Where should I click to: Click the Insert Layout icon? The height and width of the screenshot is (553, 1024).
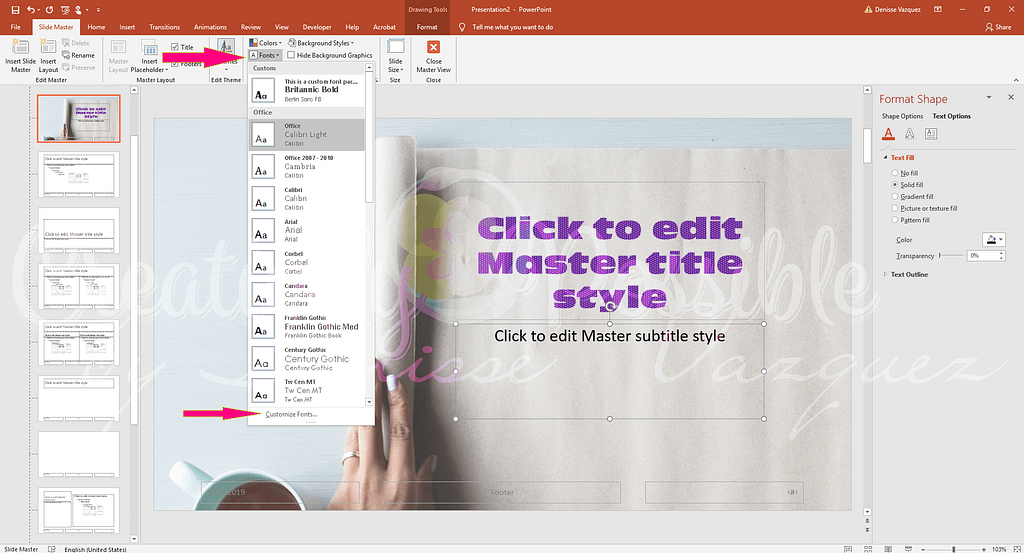[48, 56]
